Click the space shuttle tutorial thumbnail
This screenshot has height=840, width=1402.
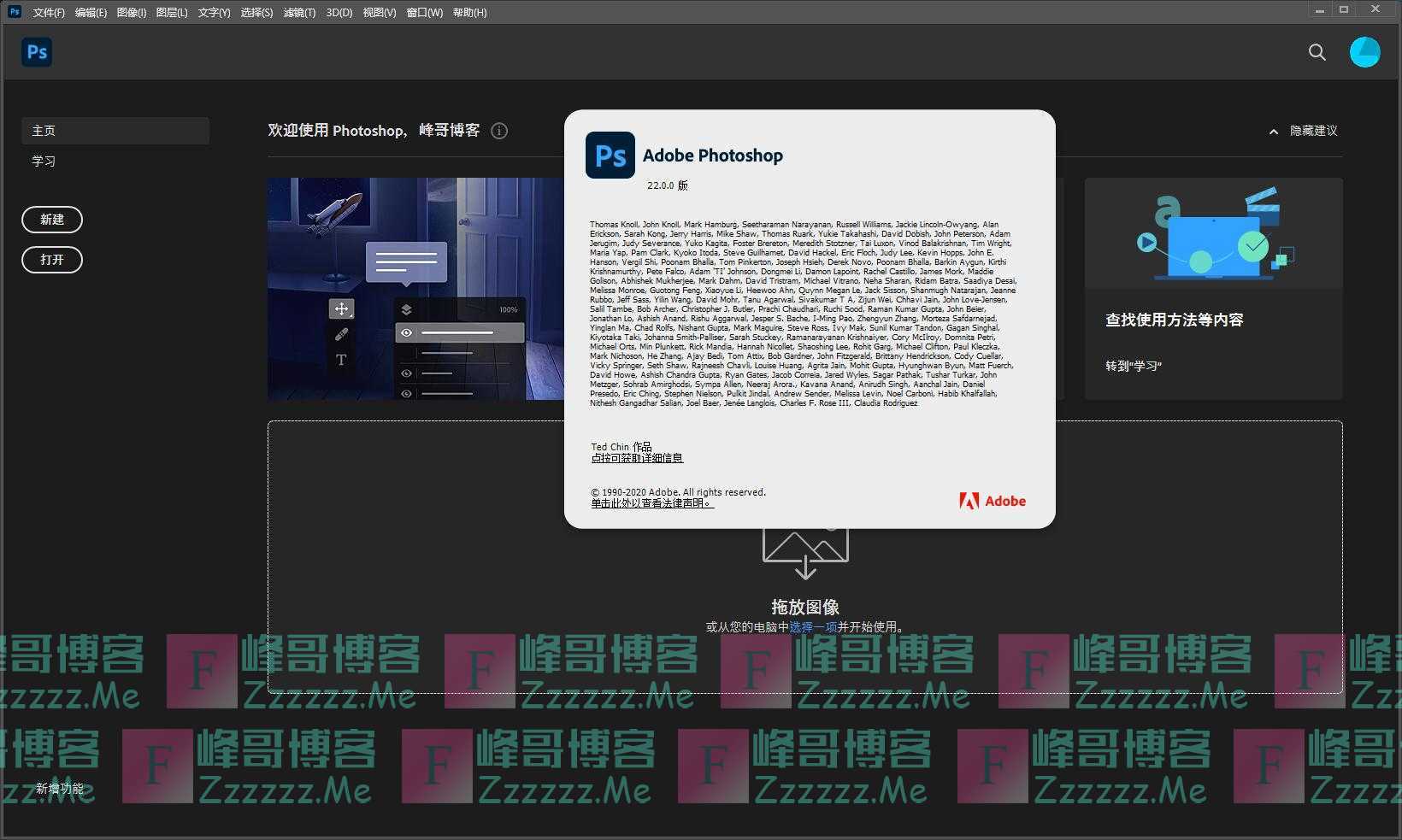(415, 289)
